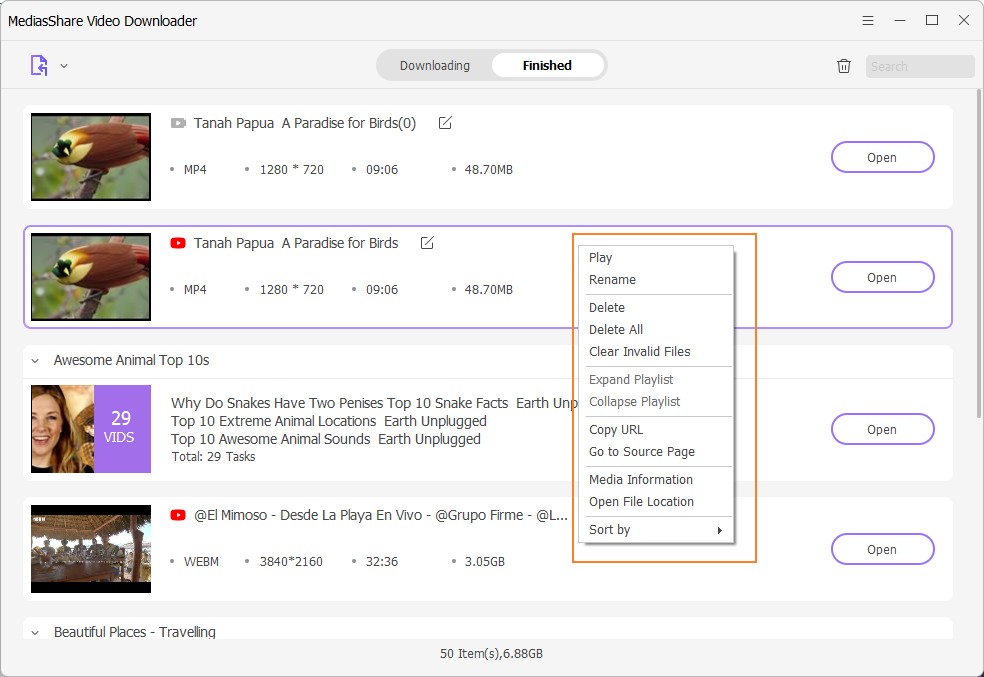
Task: Click rename icon on selected Tanah Papua video
Action: click(x=427, y=243)
